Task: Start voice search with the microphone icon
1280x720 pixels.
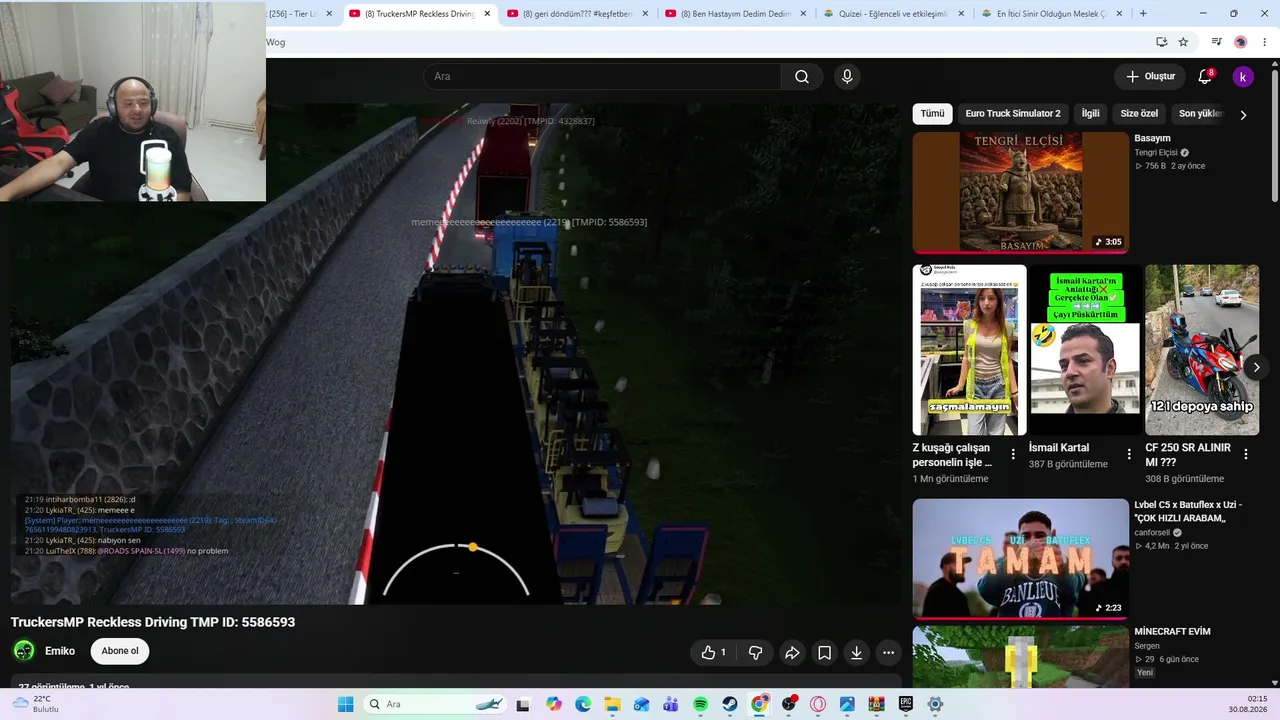Action: [847, 77]
